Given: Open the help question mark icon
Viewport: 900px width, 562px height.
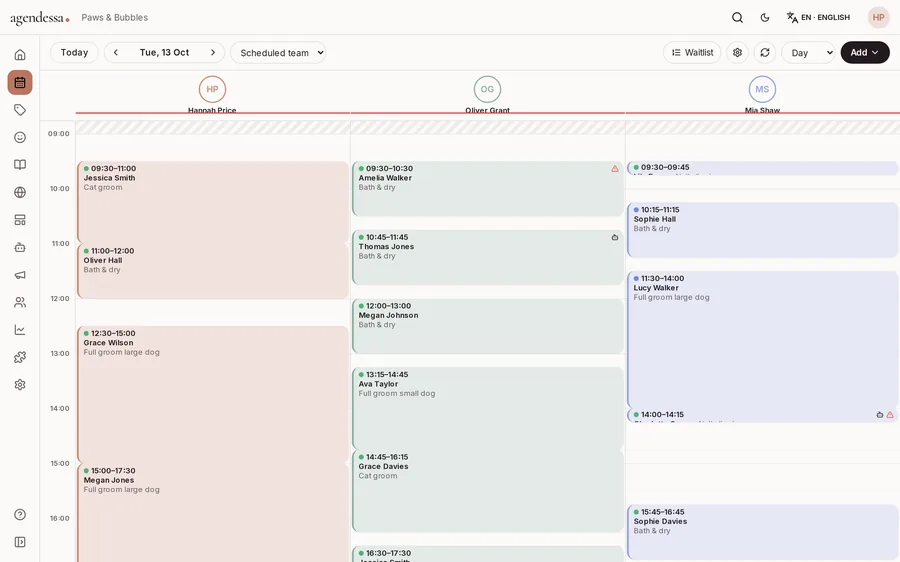Looking at the screenshot, I should pyautogui.click(x=20, y=514).
